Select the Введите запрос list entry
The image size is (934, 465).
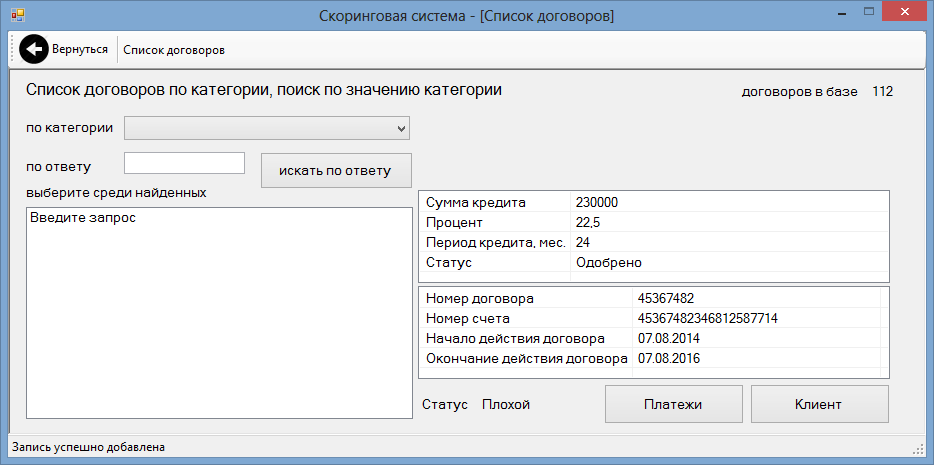(83, 218)
